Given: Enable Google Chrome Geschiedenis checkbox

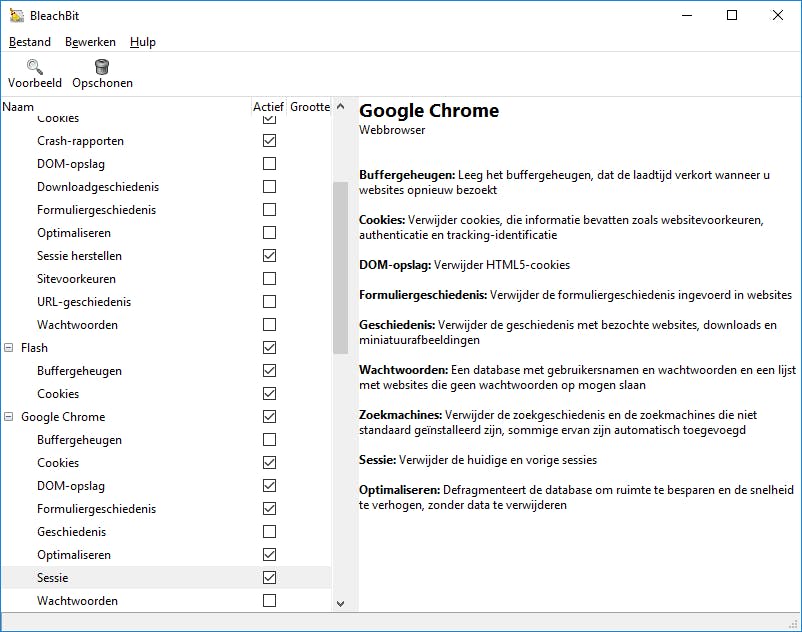Looking at the screenshot, I should 270,532.
